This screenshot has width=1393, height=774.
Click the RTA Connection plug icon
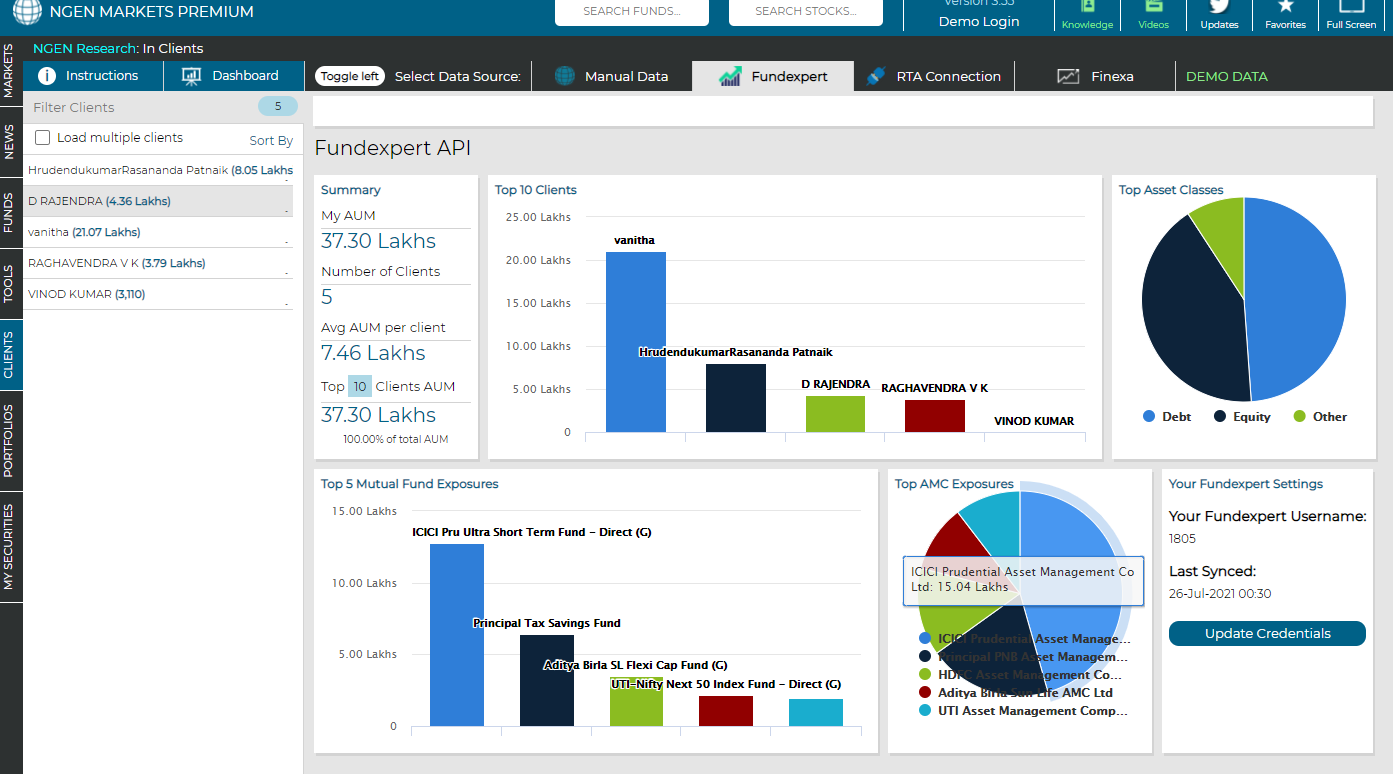(876, 76)
